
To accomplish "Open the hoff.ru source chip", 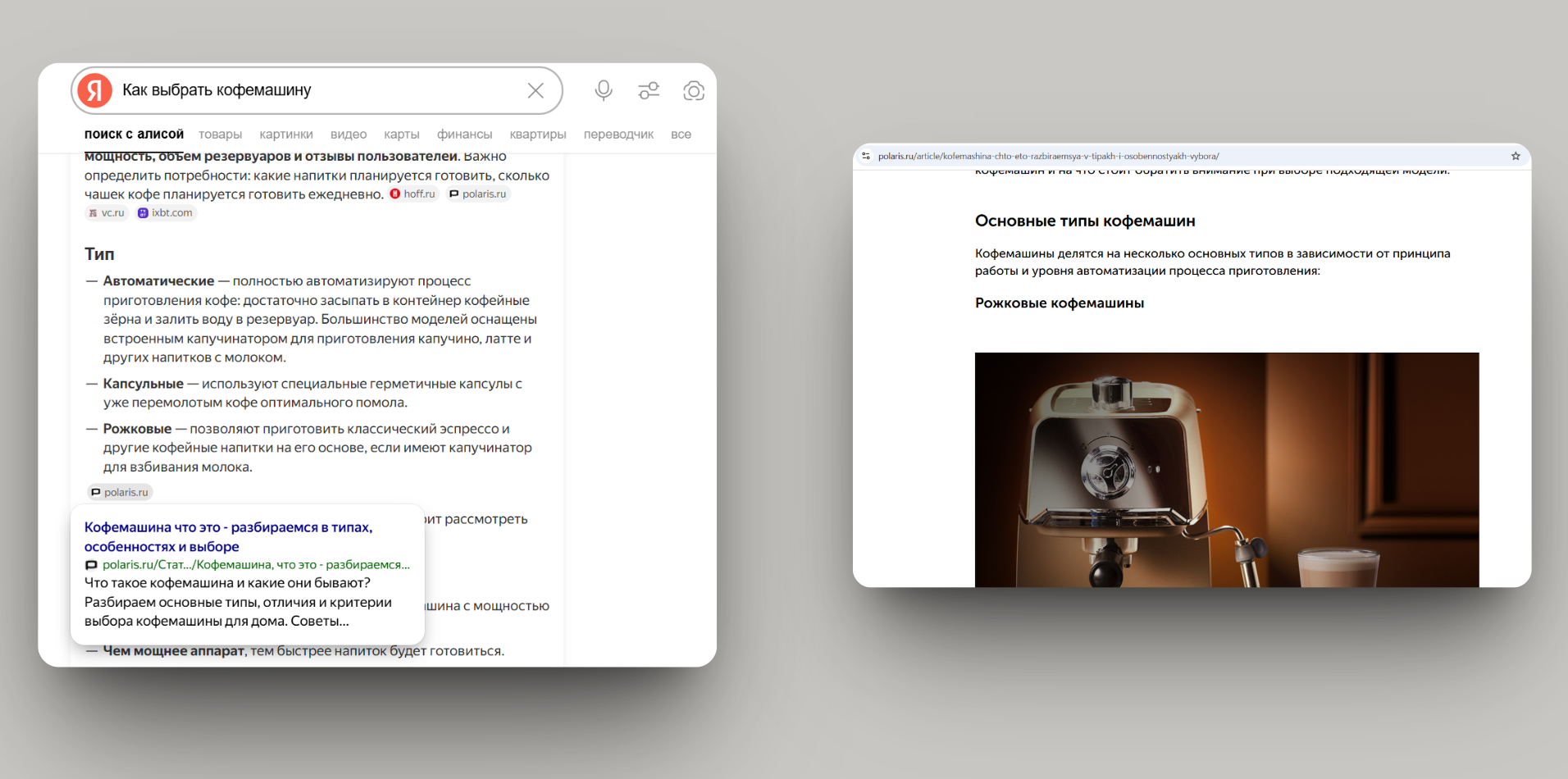I will 413,194.
